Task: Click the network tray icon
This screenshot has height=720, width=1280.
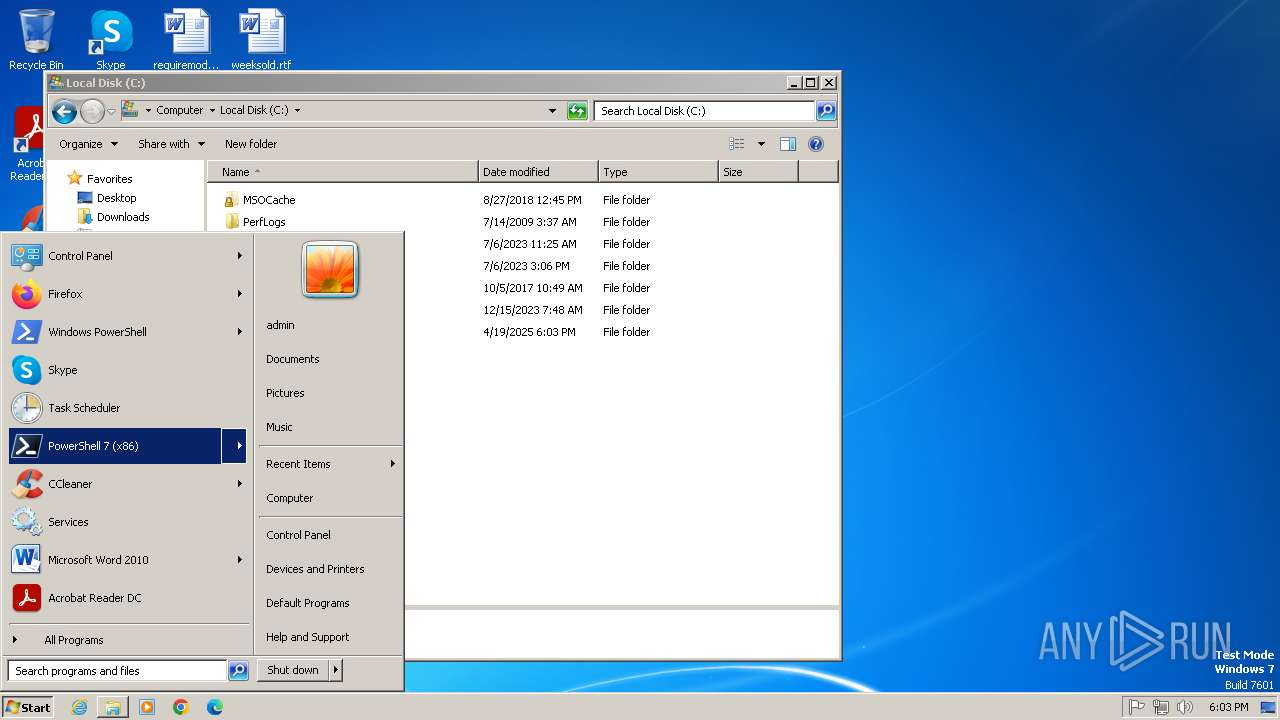Action: tap(1161, 707)
